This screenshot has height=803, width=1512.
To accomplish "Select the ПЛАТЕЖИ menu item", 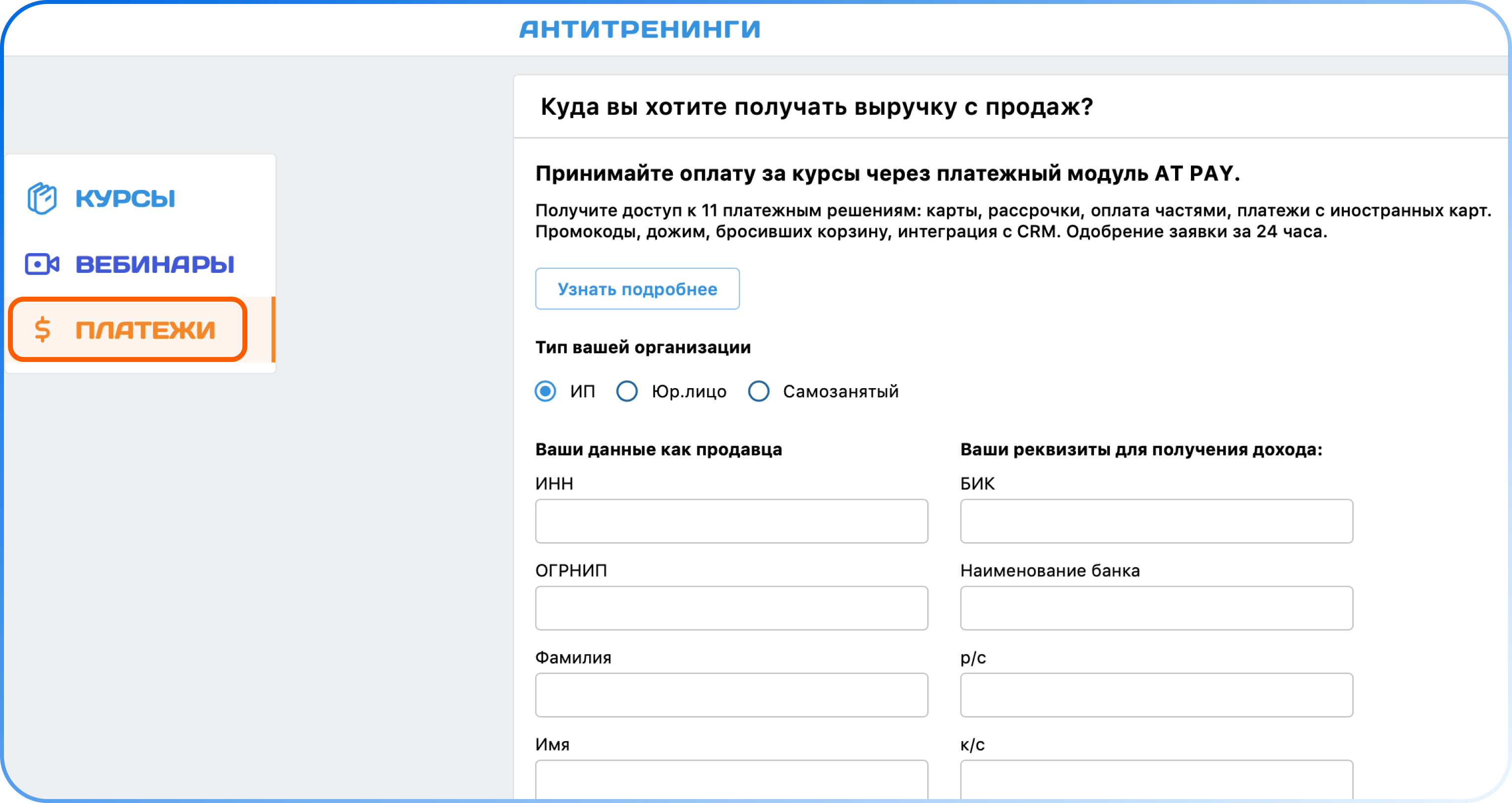I will pos(145,330).
